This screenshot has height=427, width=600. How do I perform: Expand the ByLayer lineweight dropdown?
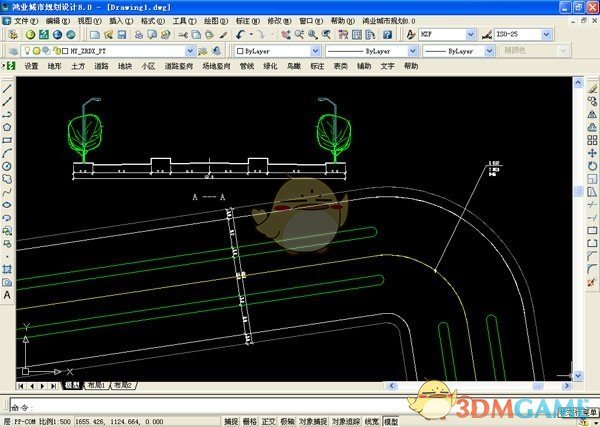[x=489, y=51]
